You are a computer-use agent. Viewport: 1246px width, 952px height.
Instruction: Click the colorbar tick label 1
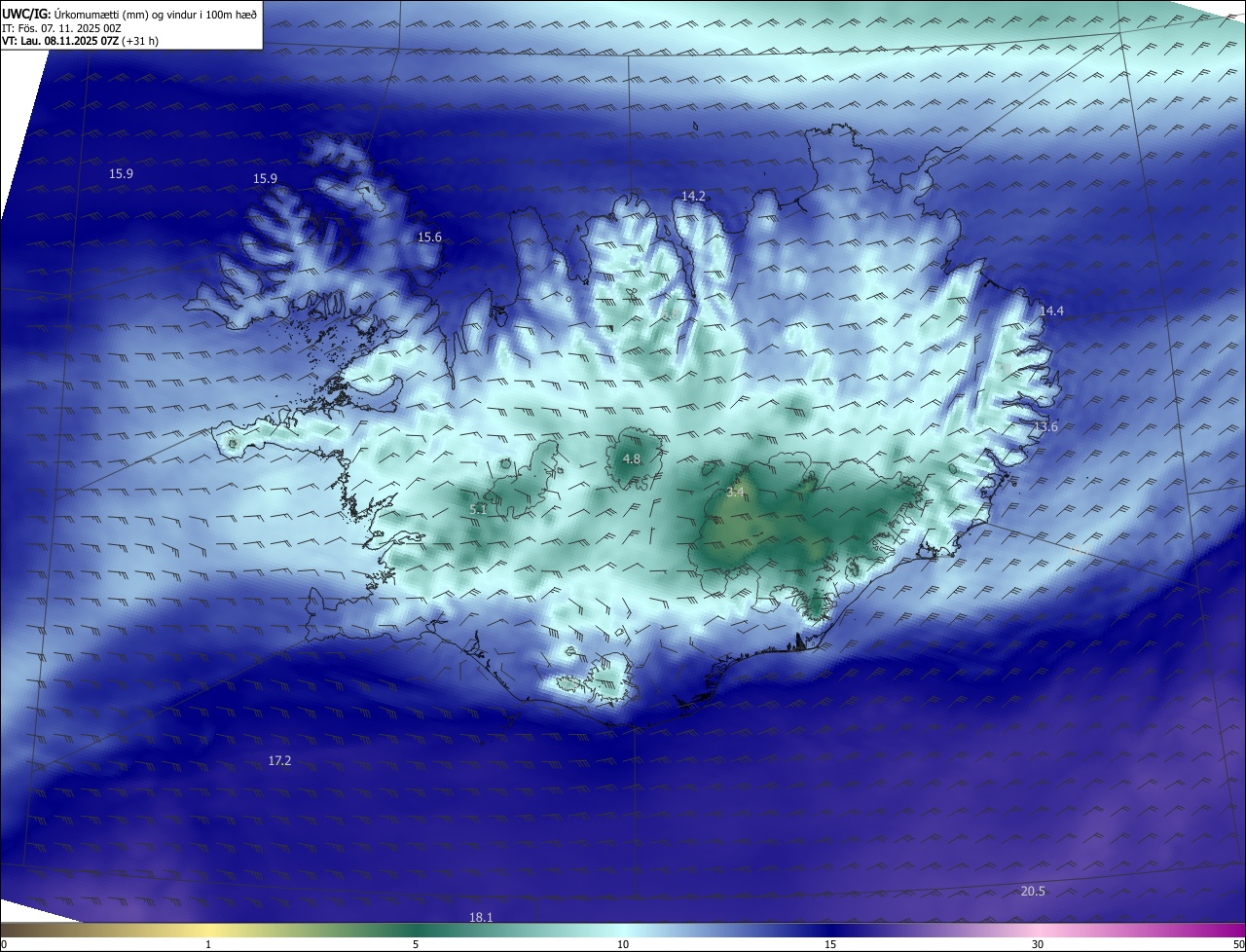[208, 945]
